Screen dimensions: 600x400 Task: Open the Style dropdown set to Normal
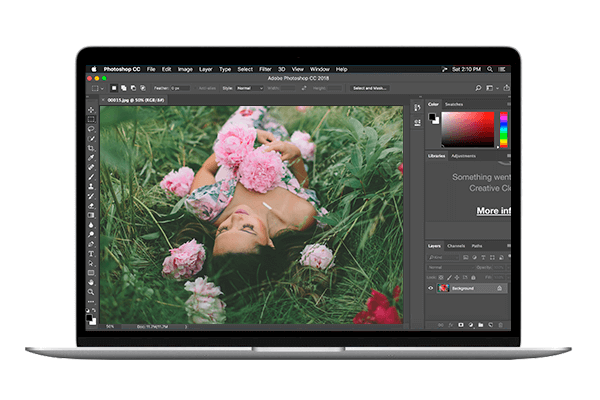coord(249,88)
